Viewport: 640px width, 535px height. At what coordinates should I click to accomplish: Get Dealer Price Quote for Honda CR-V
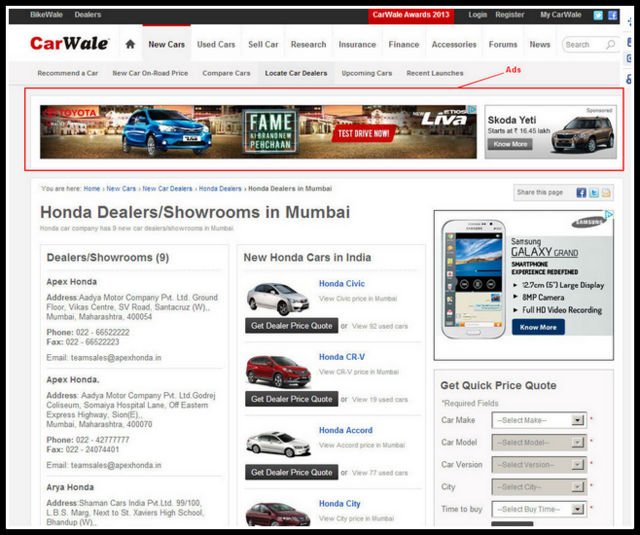point(291,399)
